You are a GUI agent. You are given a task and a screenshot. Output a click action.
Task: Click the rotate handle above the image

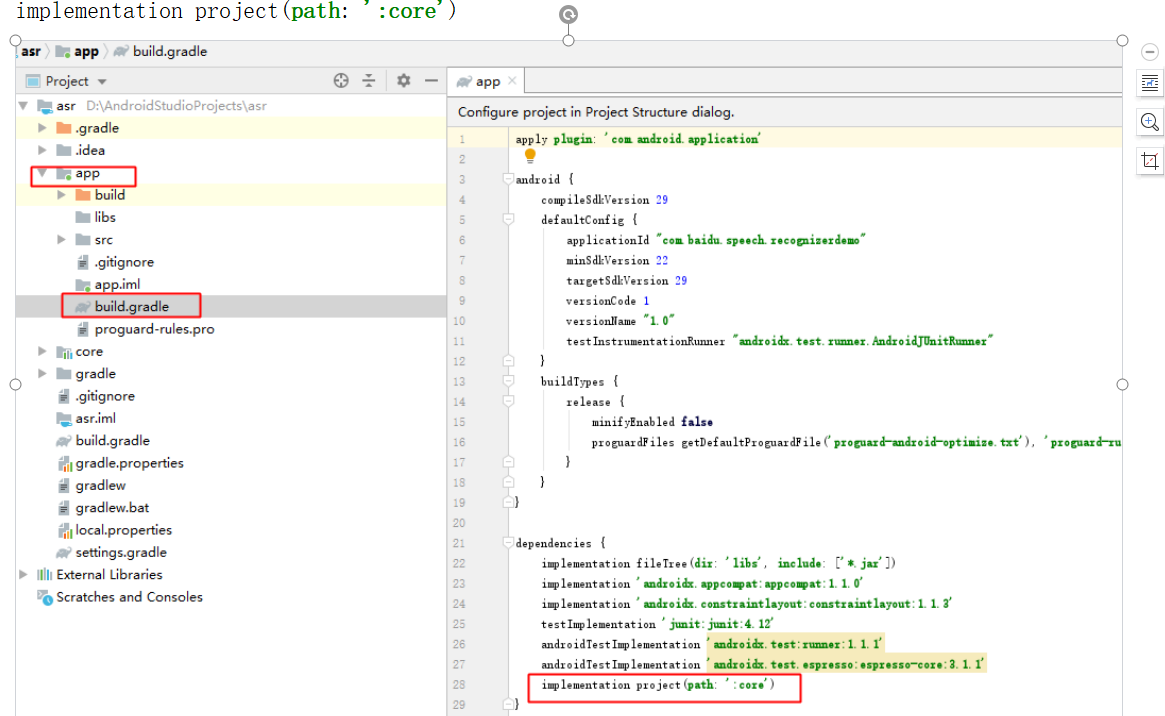point(568,14)
